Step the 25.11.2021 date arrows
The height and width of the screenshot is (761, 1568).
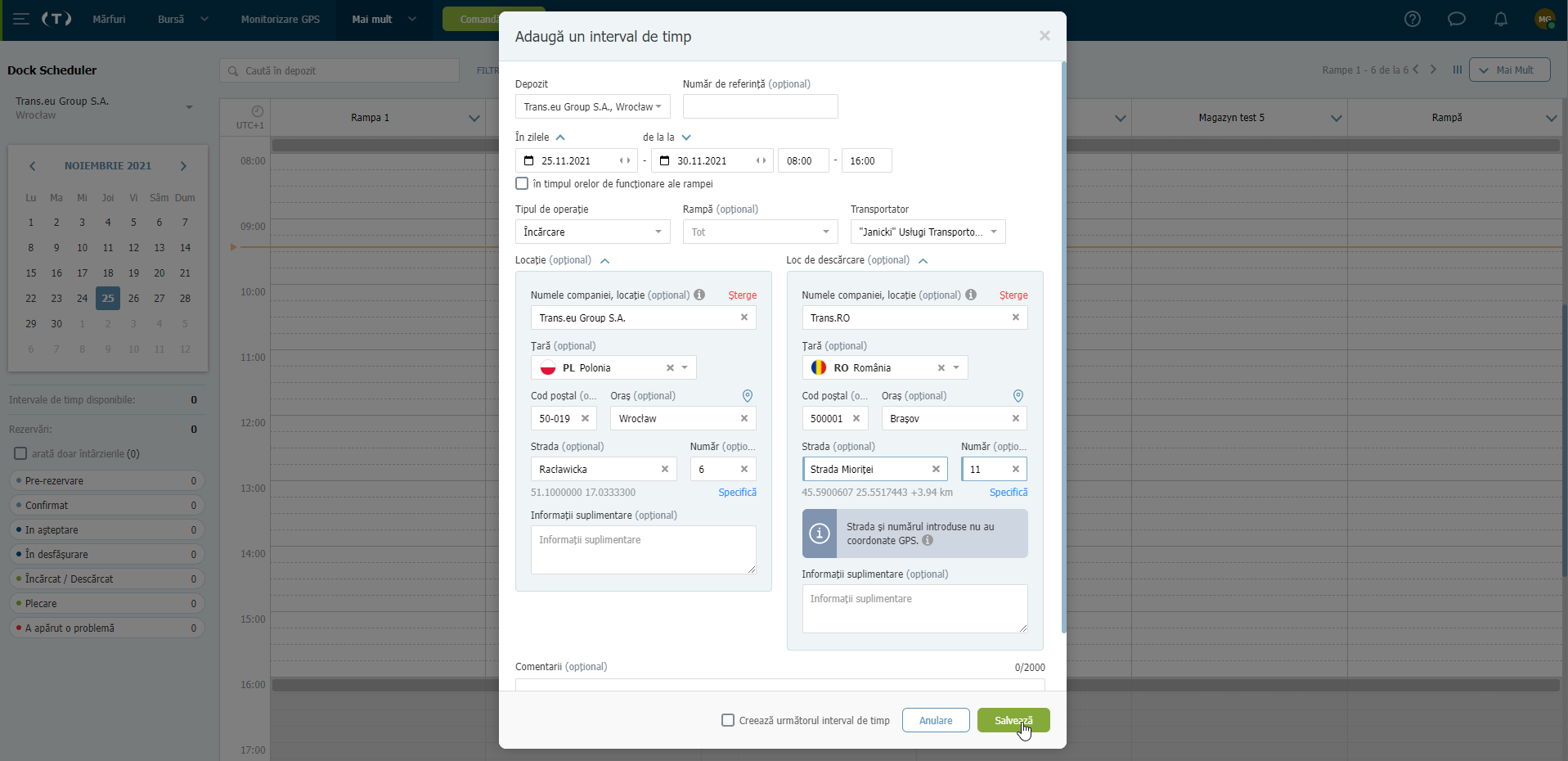tap(625, 161)
